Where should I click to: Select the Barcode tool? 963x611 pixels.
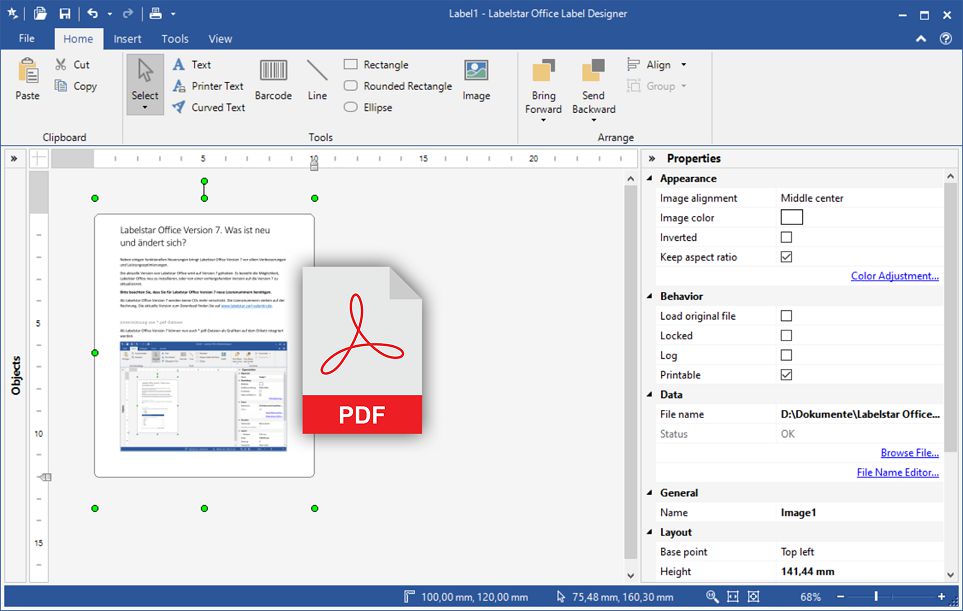coord(273,80)
